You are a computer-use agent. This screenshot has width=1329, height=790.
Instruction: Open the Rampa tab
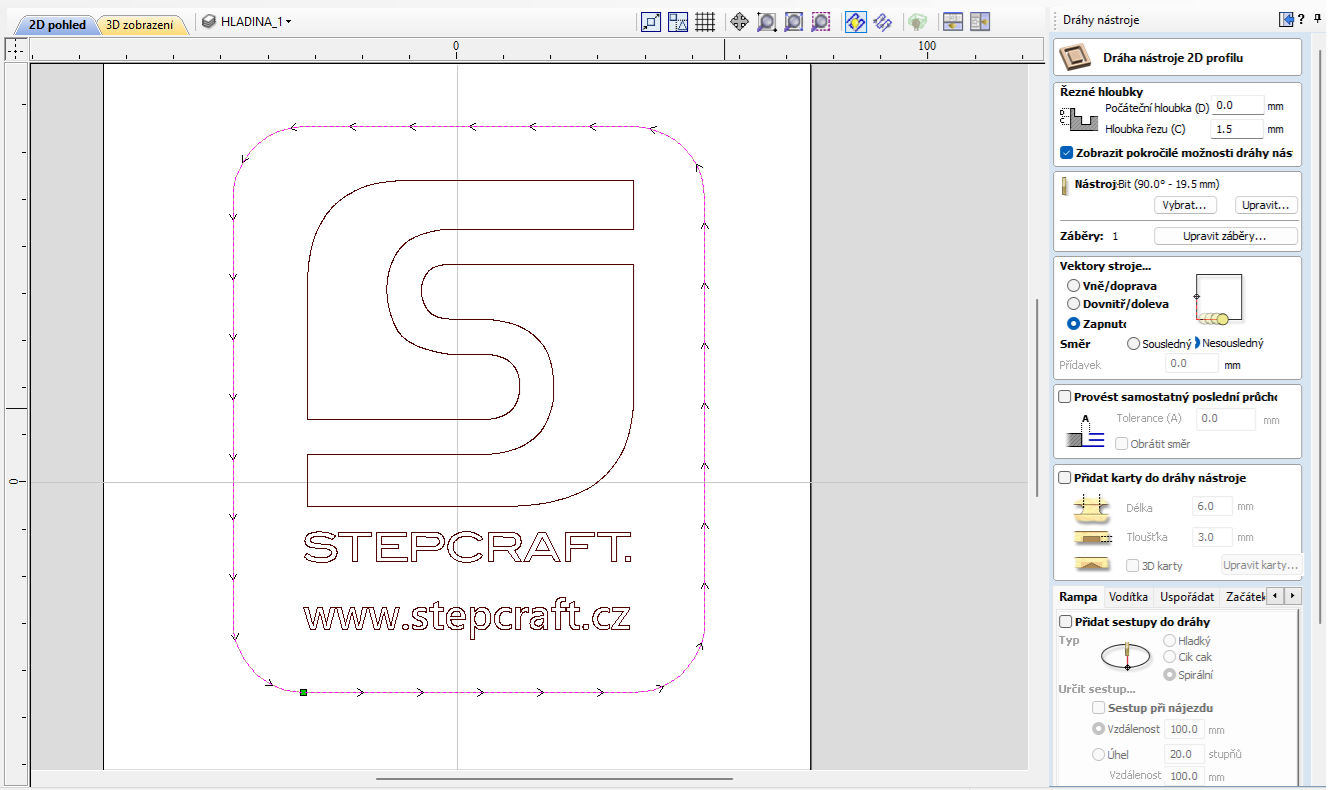[x=1078, y=597]
